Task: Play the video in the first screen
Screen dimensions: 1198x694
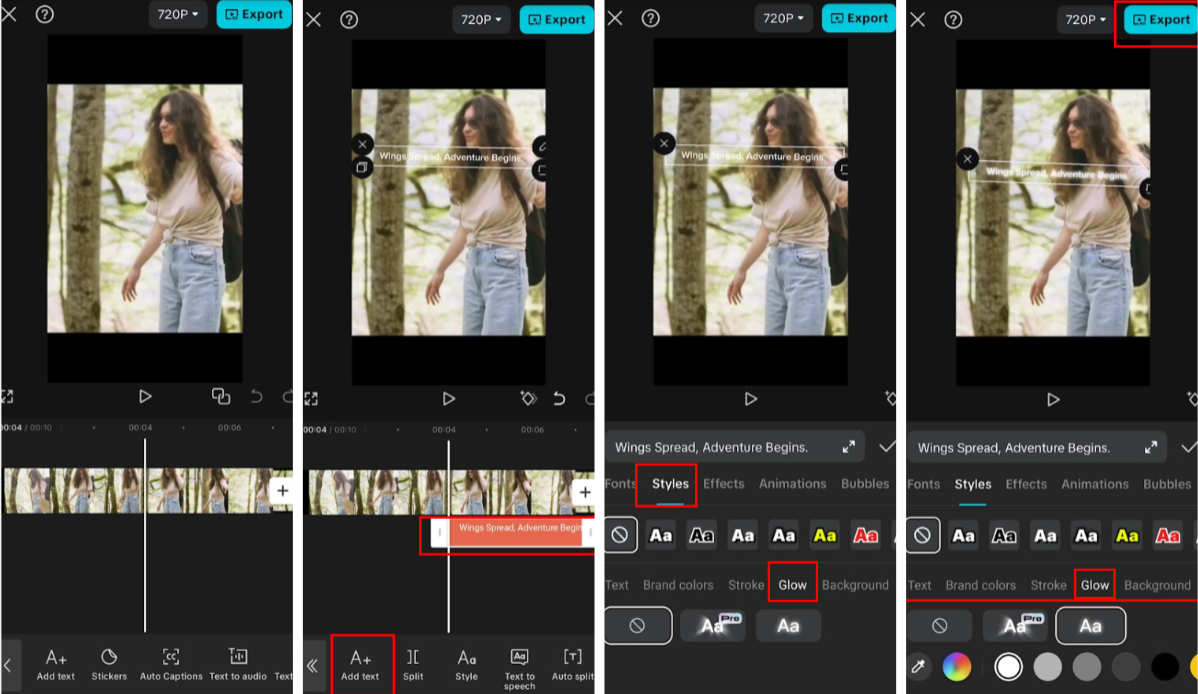Action: 144,396
